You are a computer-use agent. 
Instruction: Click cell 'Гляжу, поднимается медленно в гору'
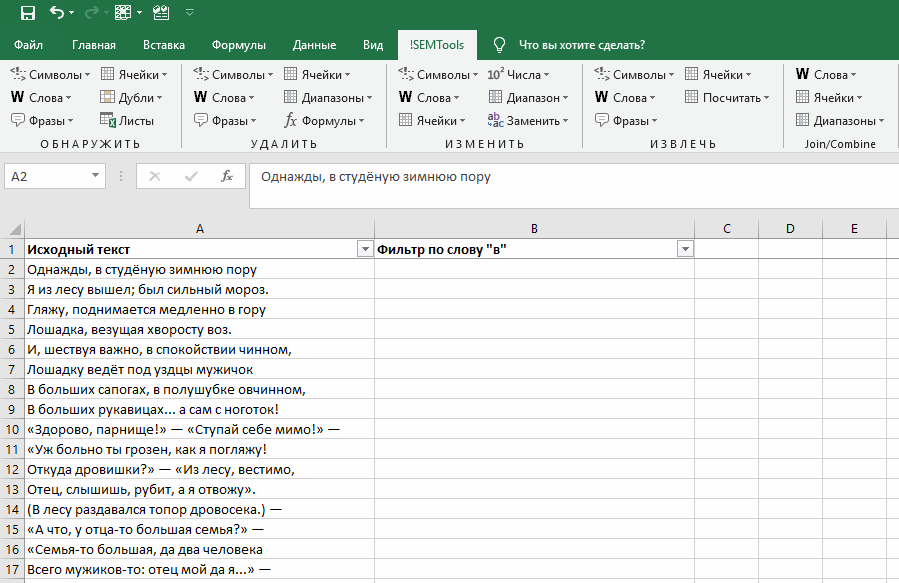(200, 310)
